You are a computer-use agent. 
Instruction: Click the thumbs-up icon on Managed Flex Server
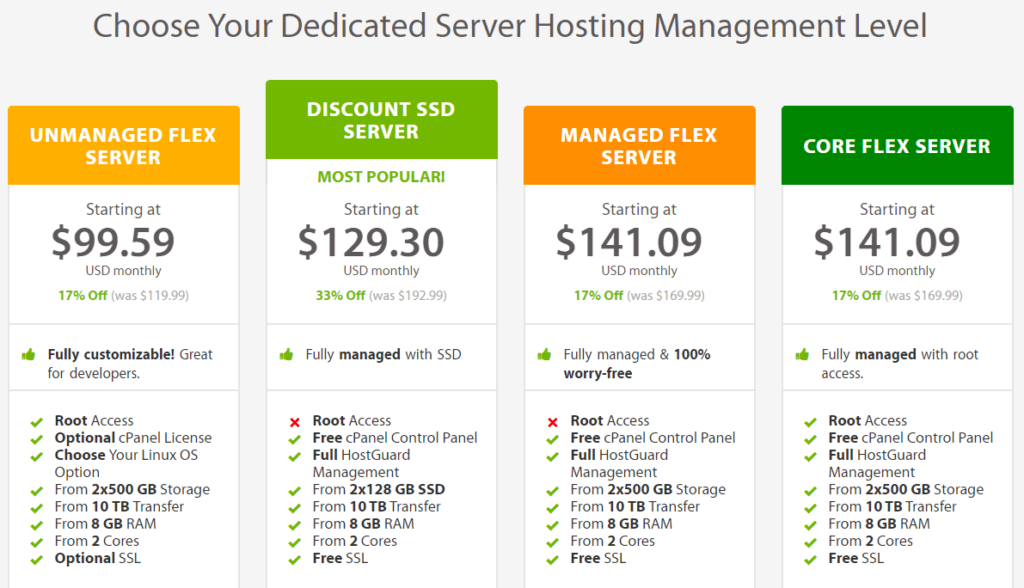(542, 354)
